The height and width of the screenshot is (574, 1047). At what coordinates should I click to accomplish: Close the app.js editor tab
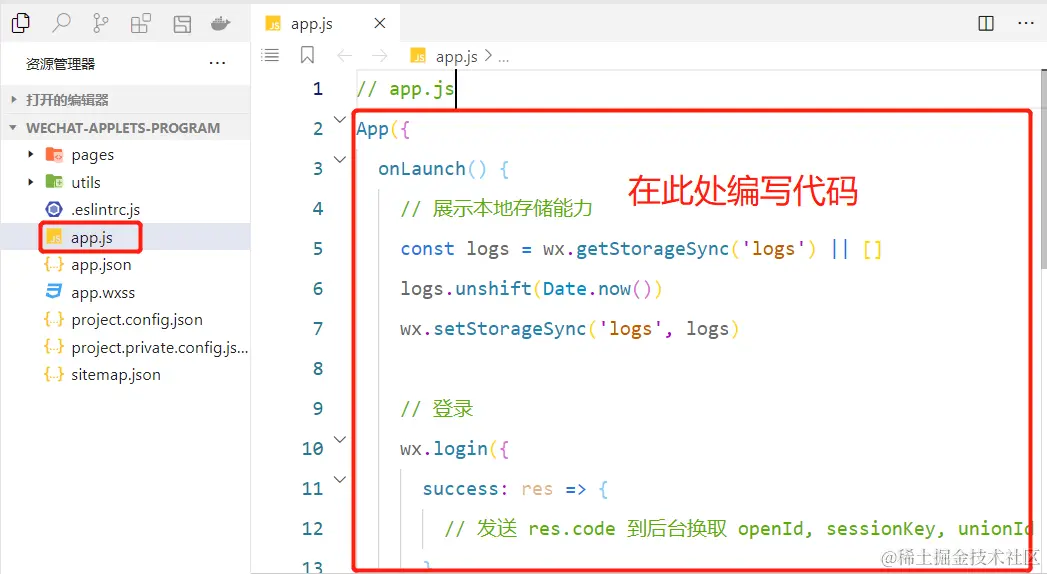click(380, 23)
